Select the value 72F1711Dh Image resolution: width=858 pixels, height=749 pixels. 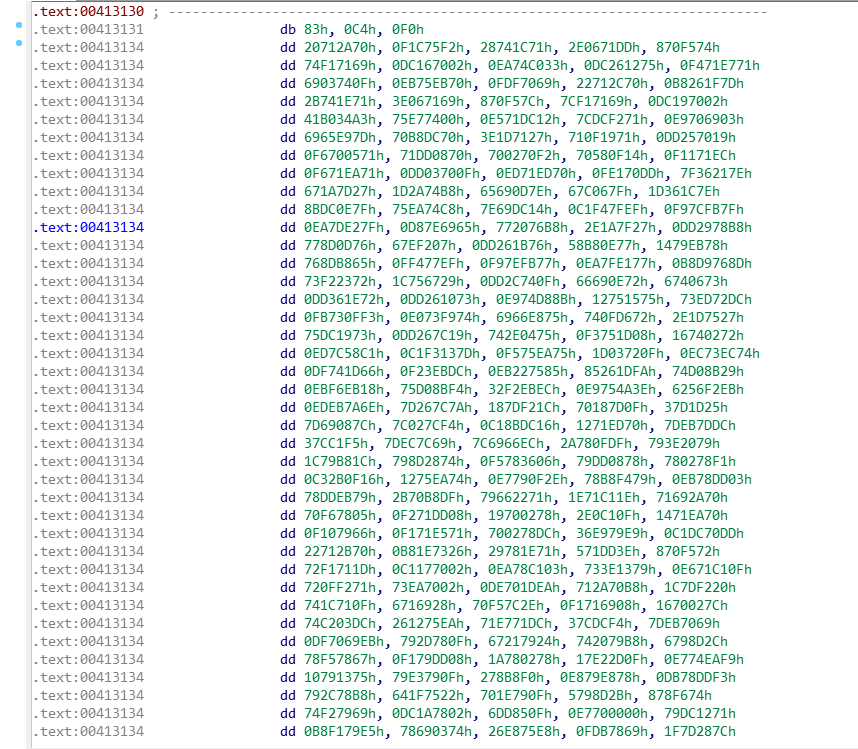click(340, 570)
